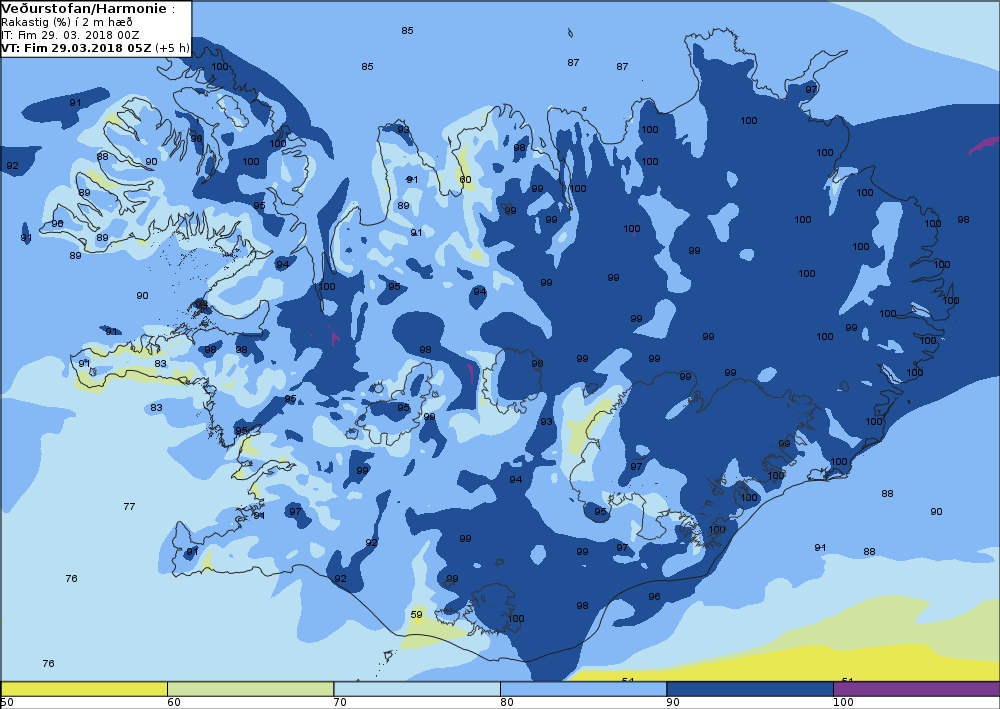The height and width of the screenshot is (709, 1000).
Task: Click the legend scale label 100
Action: pos(843,703)
